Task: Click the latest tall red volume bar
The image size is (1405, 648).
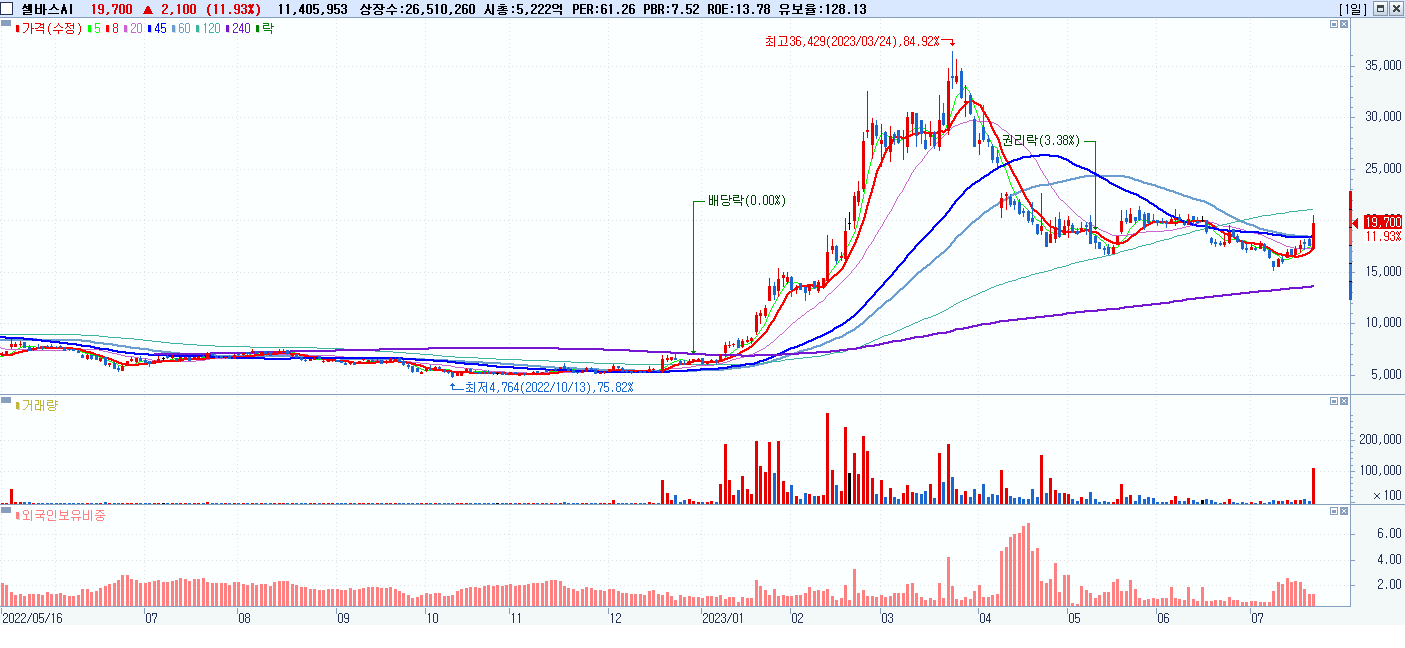Action: click(x=1313, y=485)
